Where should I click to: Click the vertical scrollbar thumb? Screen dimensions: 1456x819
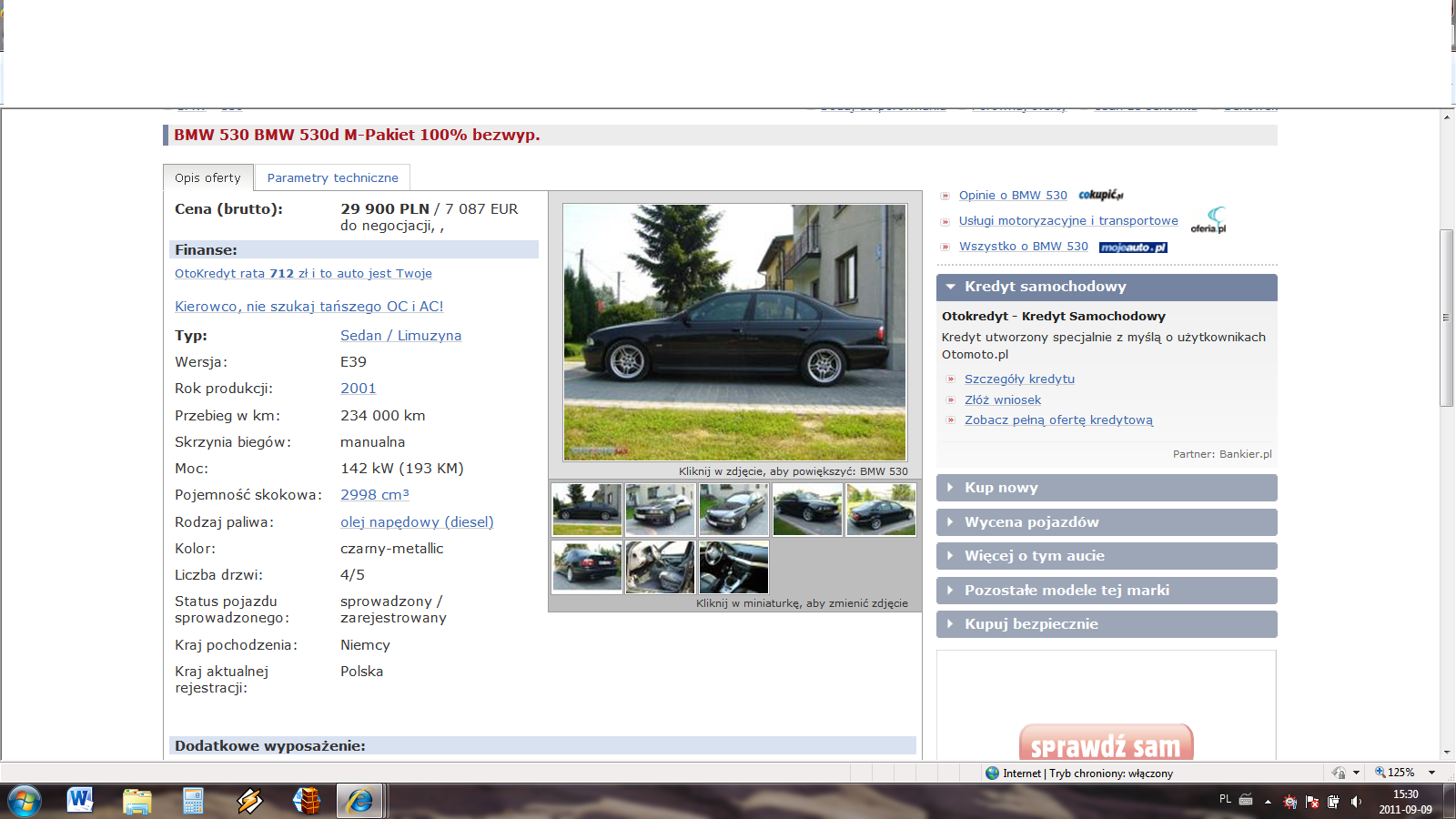click(1447, 318)
